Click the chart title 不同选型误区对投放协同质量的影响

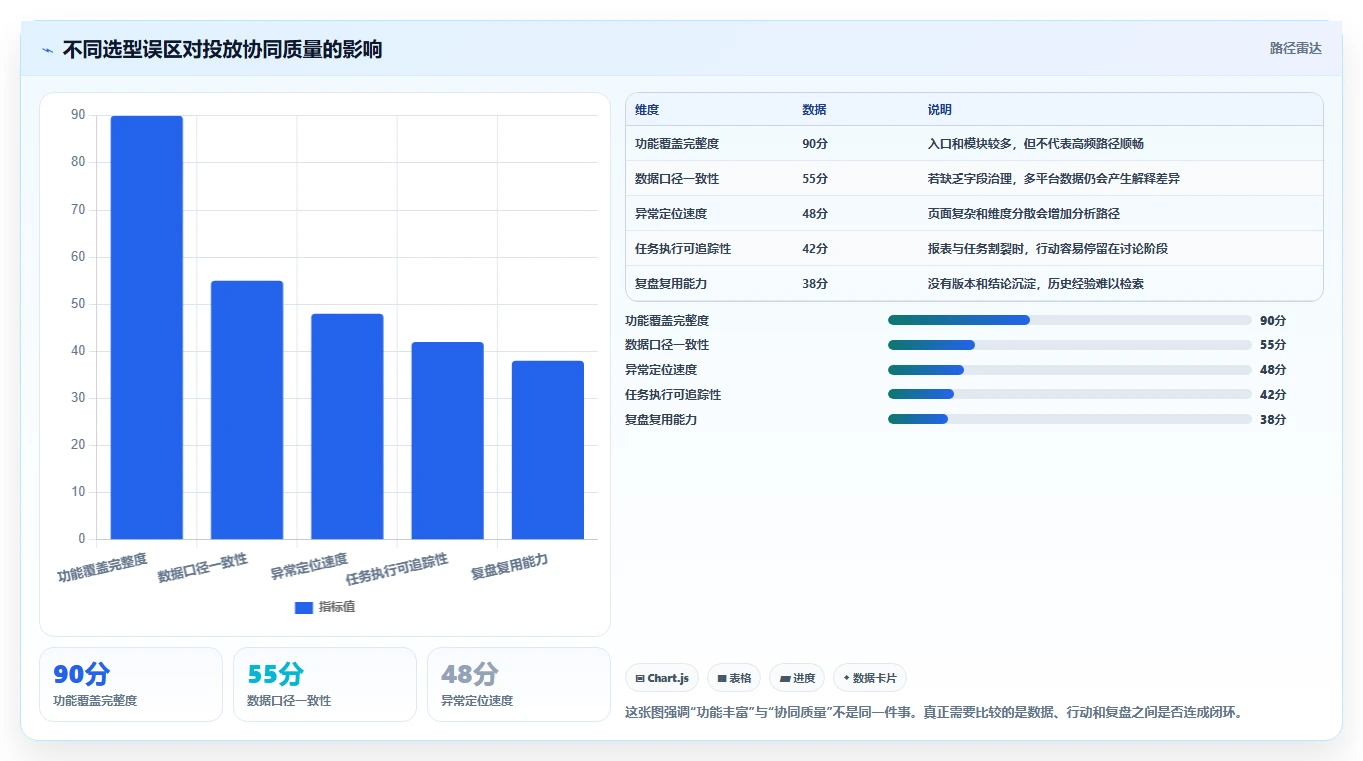coord(222,49)
